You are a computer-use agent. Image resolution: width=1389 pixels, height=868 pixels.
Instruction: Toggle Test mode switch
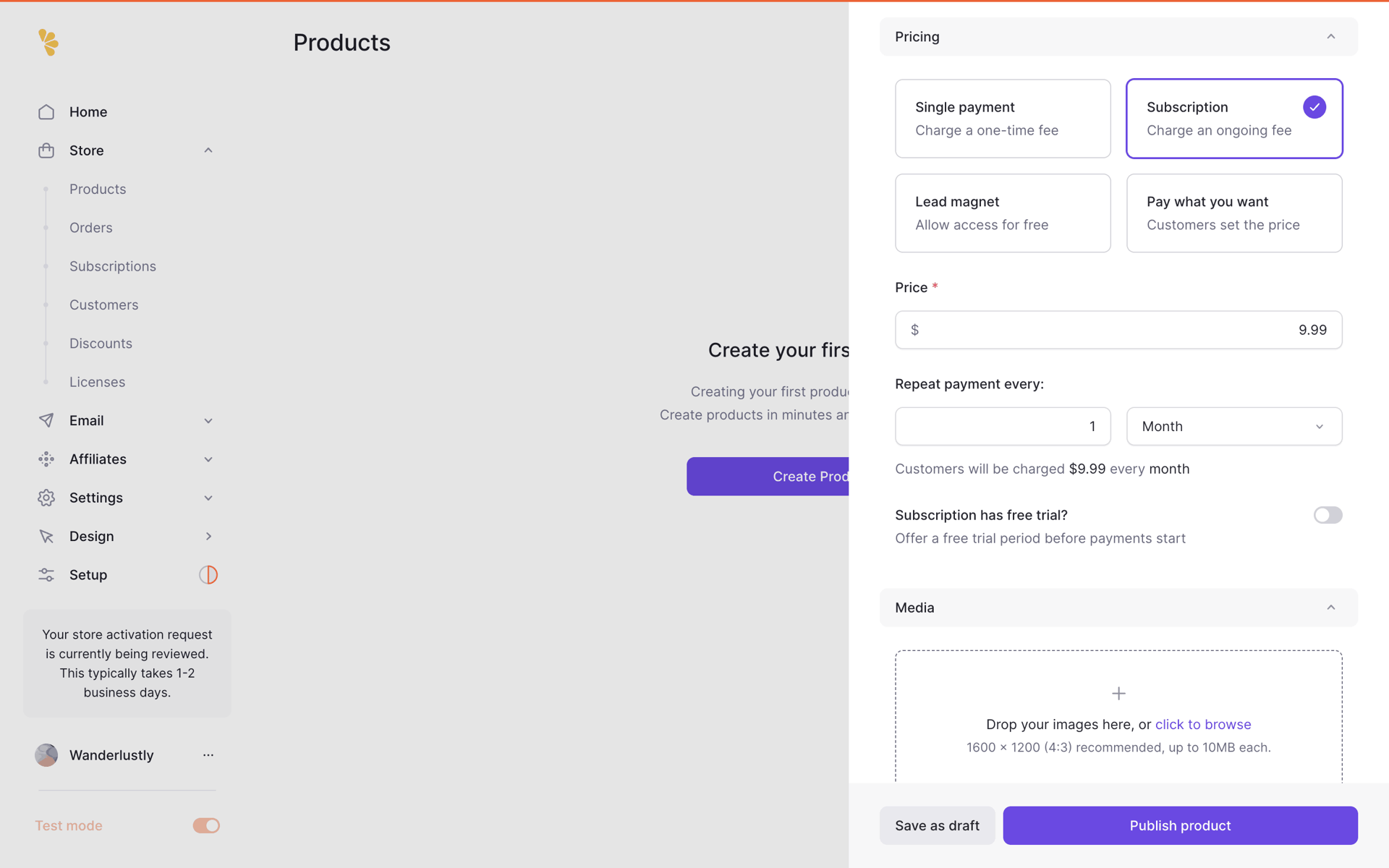point(206,825)
